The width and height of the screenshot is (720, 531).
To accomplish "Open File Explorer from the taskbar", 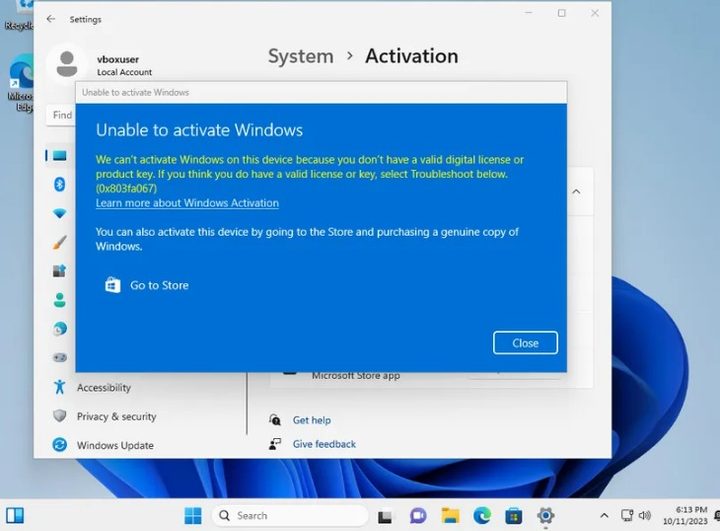I will click(x=450, y=516).
